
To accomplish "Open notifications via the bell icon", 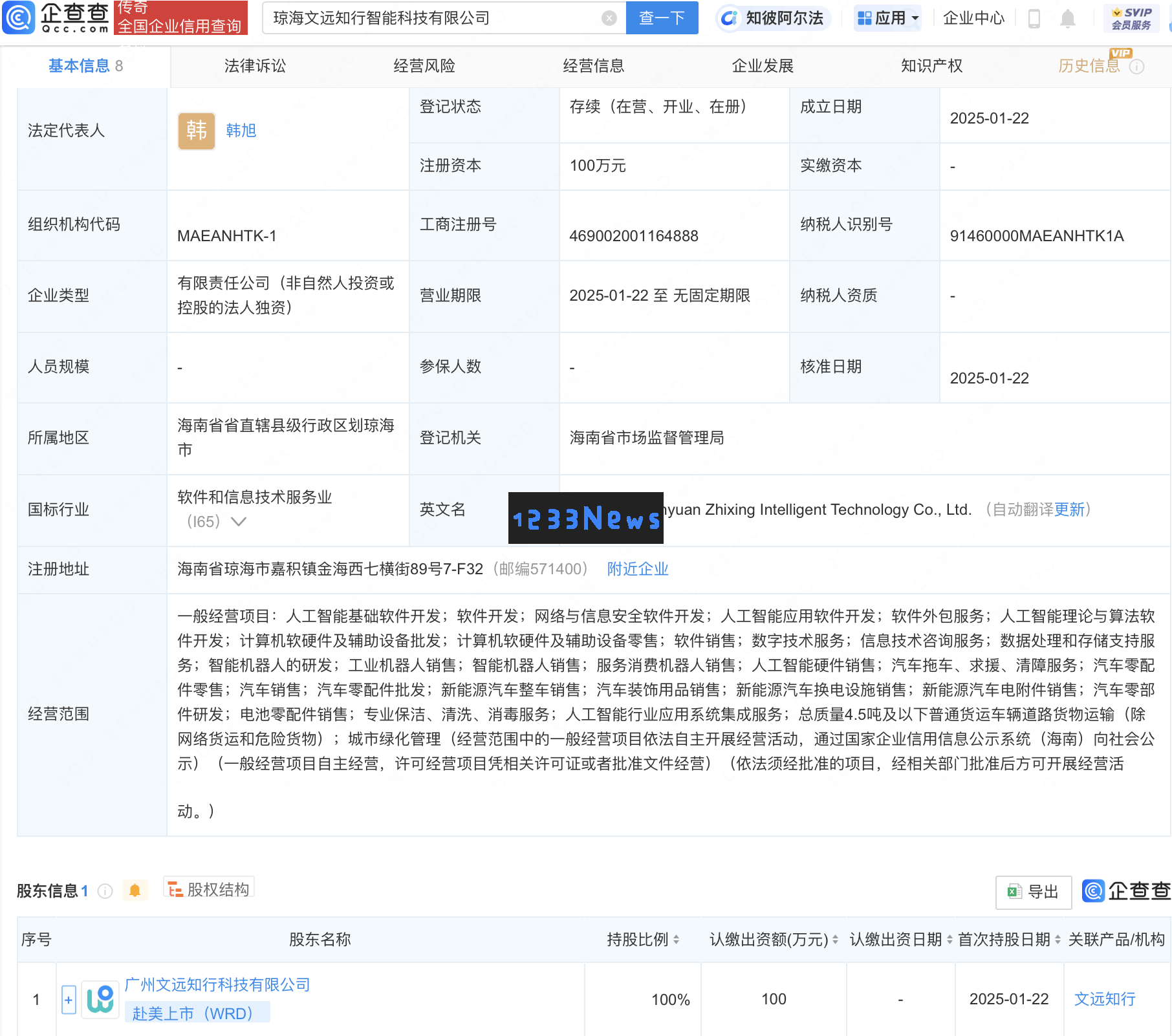I will 1068,18.
